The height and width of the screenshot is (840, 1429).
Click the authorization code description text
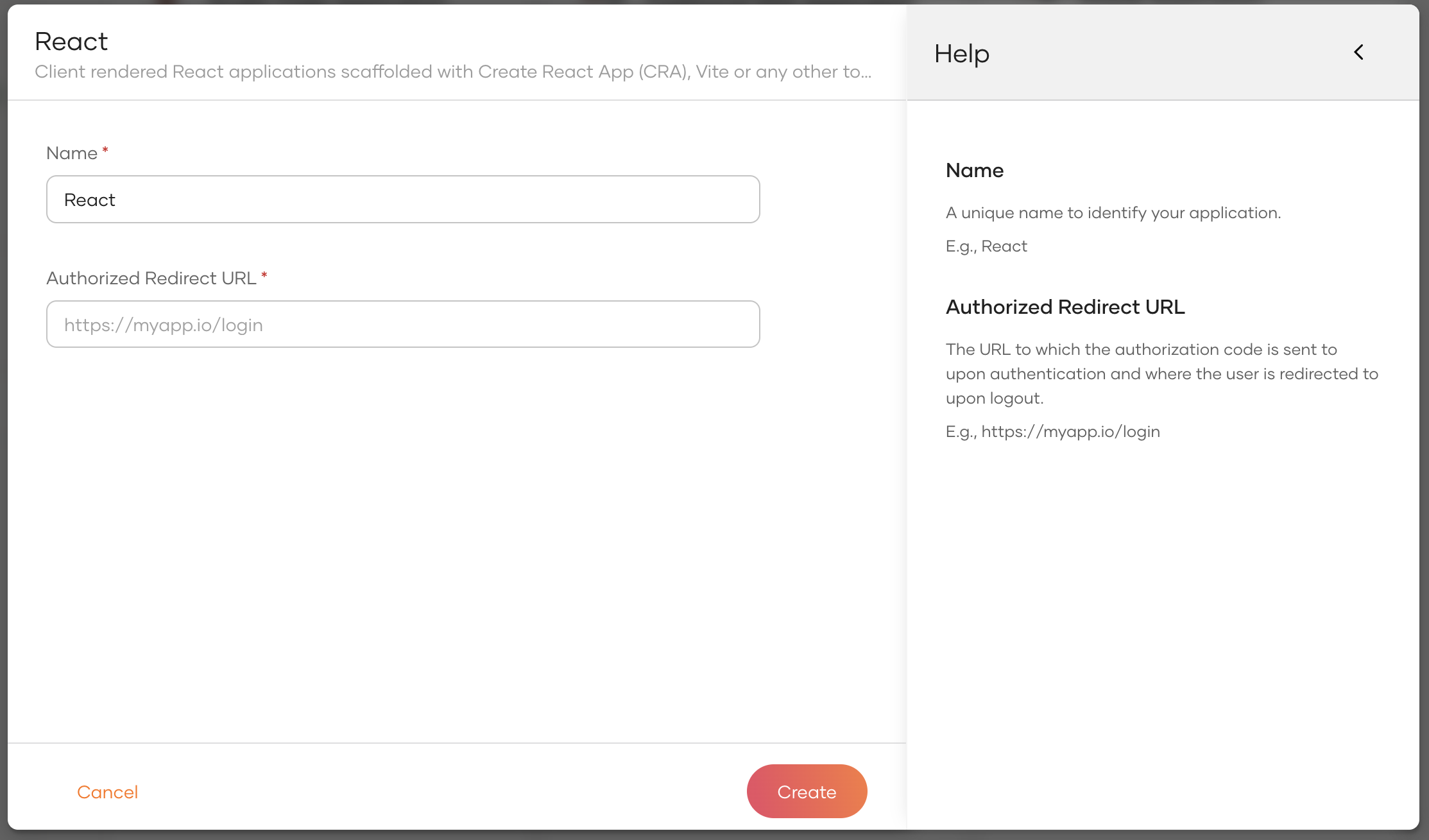[x=1161, y=373]
